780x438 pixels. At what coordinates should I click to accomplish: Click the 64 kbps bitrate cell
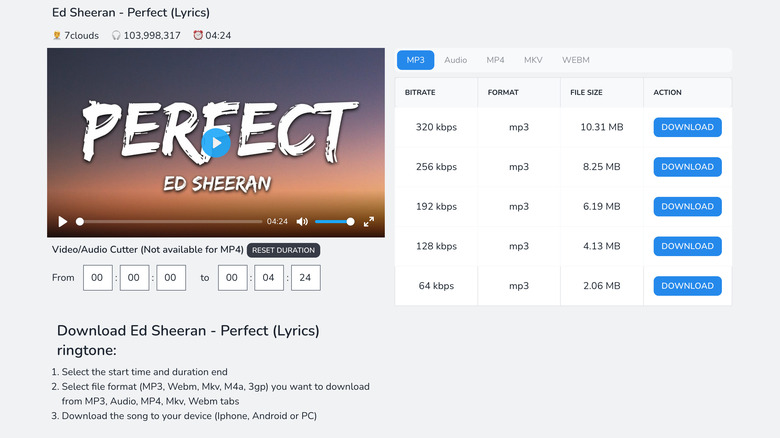coord(436,286)
